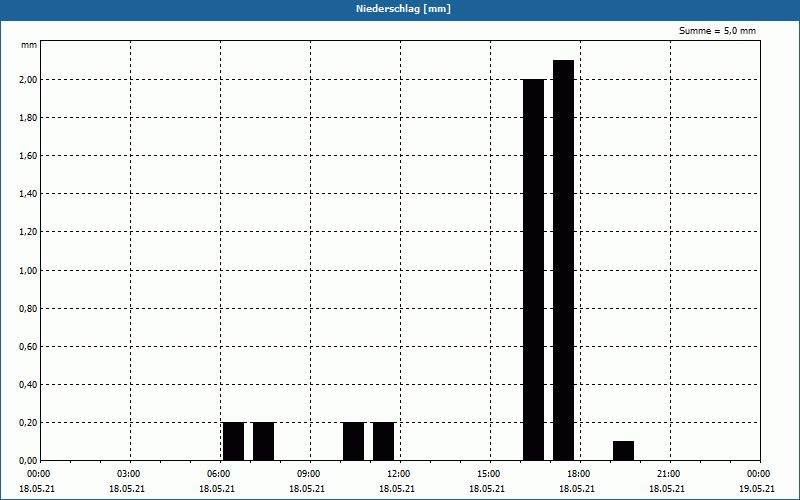Viewport: 800px width, 500px height.
Task: Click the 19.05.21 date label
Action: pos(757,489)
